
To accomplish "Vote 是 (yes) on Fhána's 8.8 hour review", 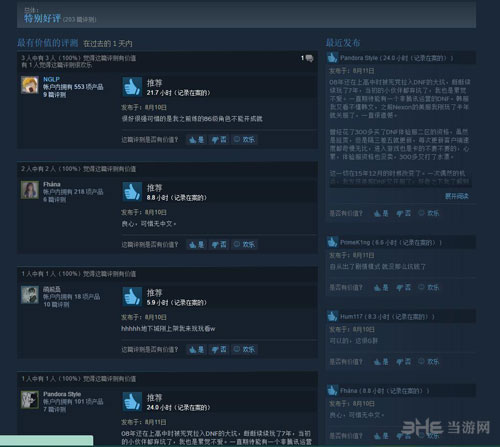I will [196, 244].
